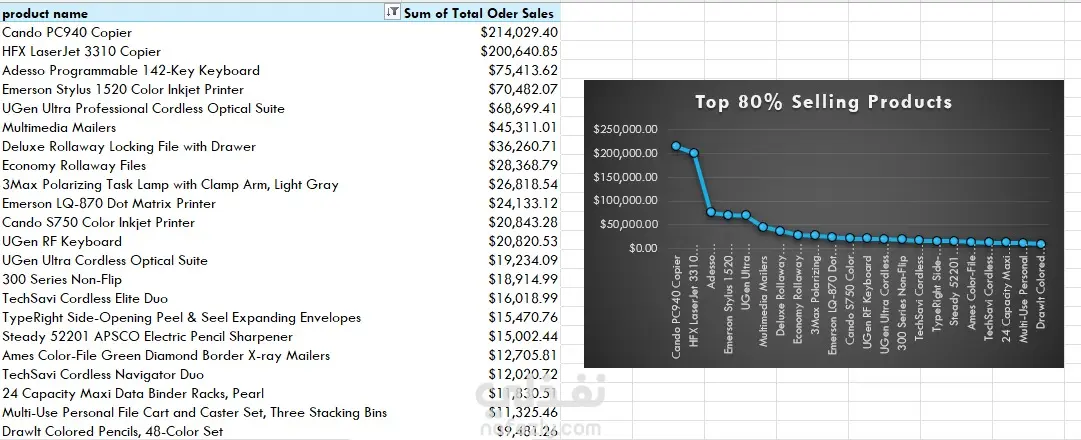This screenshot has height=440, width=1081.
Task: Select Cando S750 Color Inkjet Printer cell
Action: (x=99, y=223)
